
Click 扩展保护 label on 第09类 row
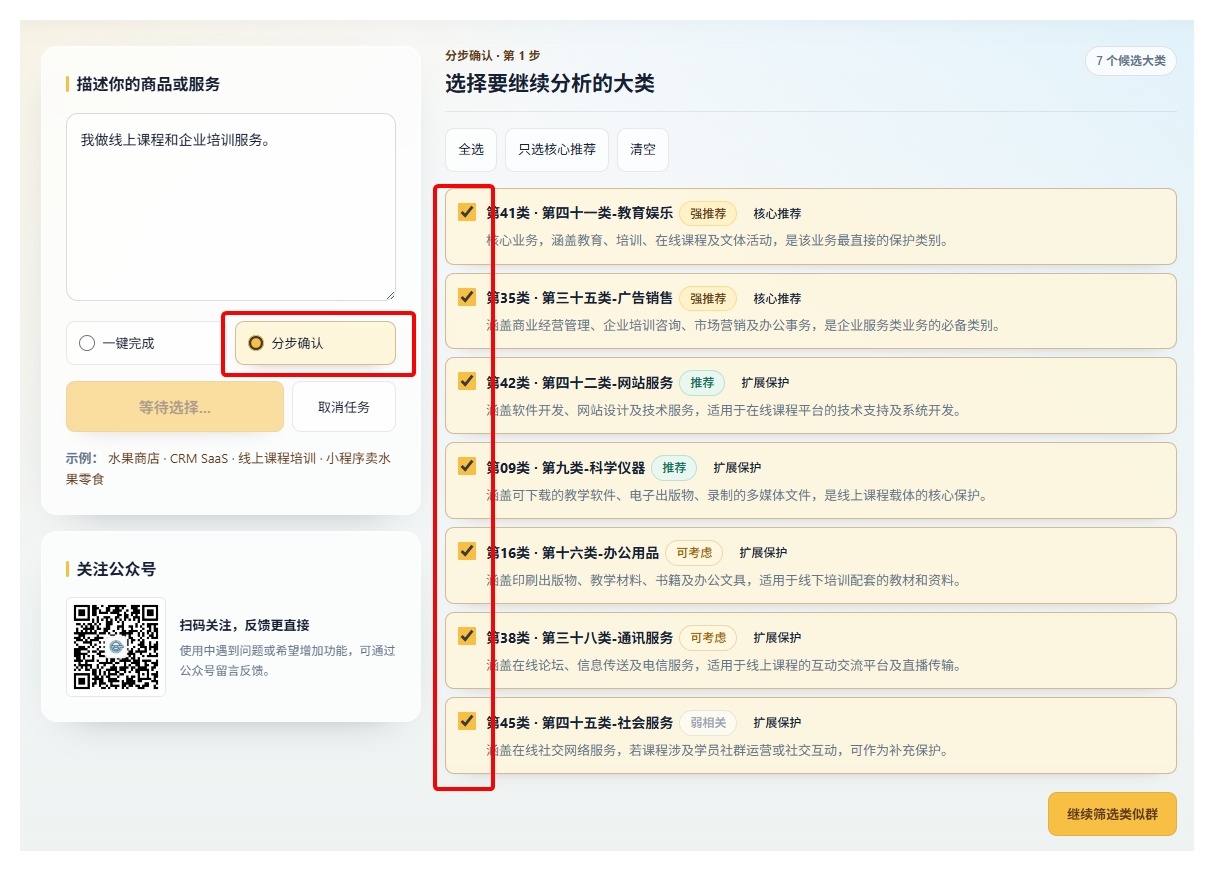tap(737, 468)
